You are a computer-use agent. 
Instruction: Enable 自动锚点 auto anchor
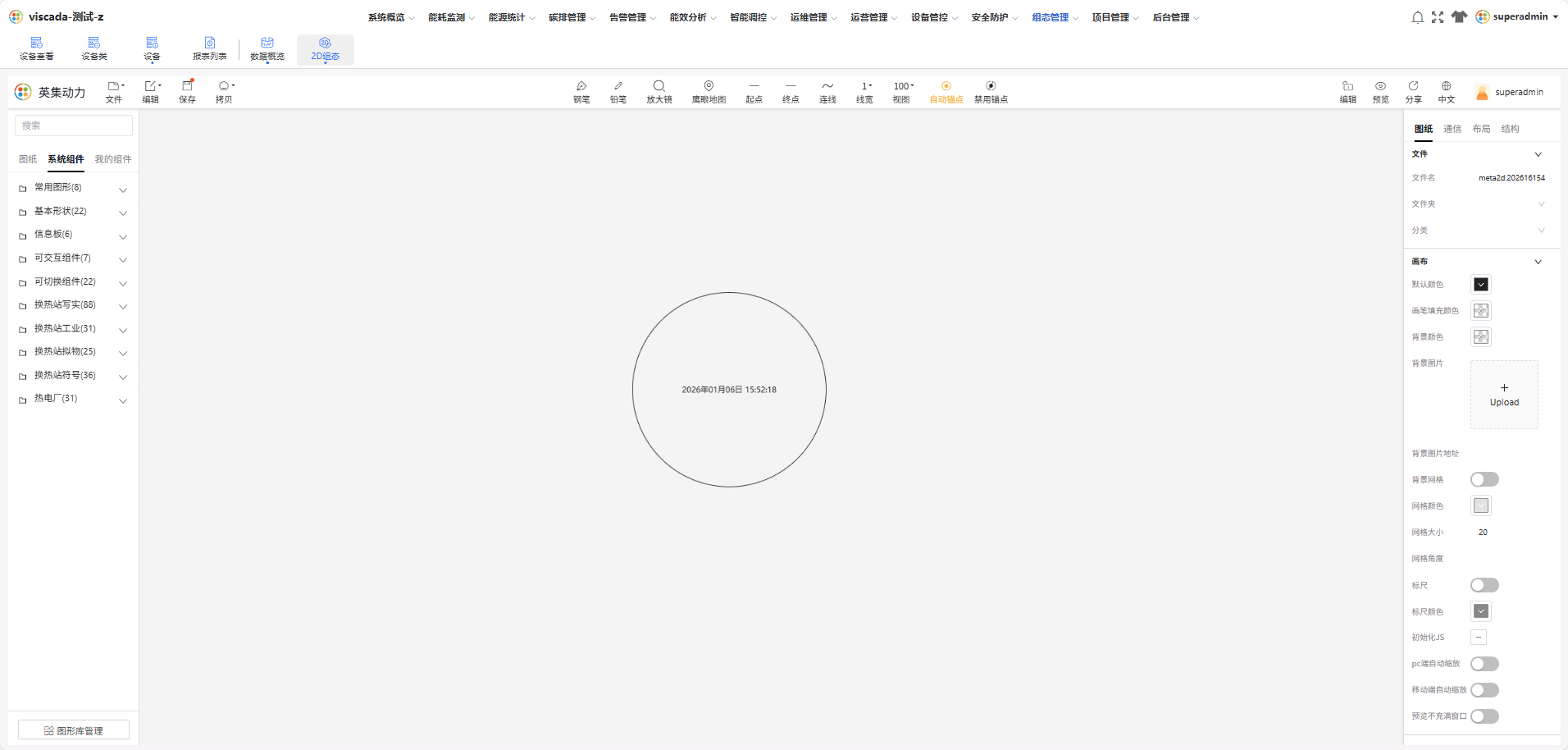(x=946, y=92)
